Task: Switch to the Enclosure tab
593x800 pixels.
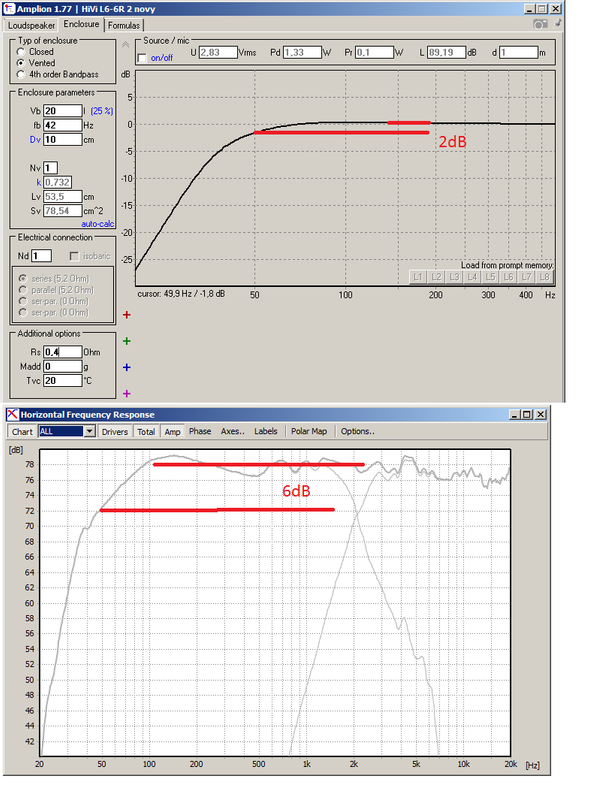Action: [81, 24]
